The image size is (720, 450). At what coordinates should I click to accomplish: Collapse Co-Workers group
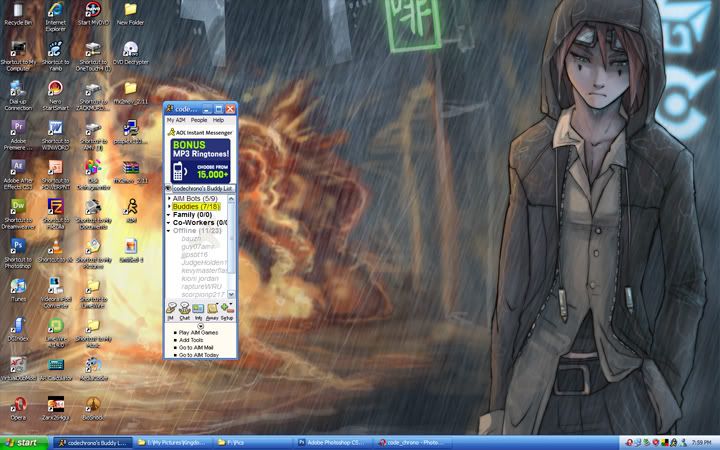169,222
